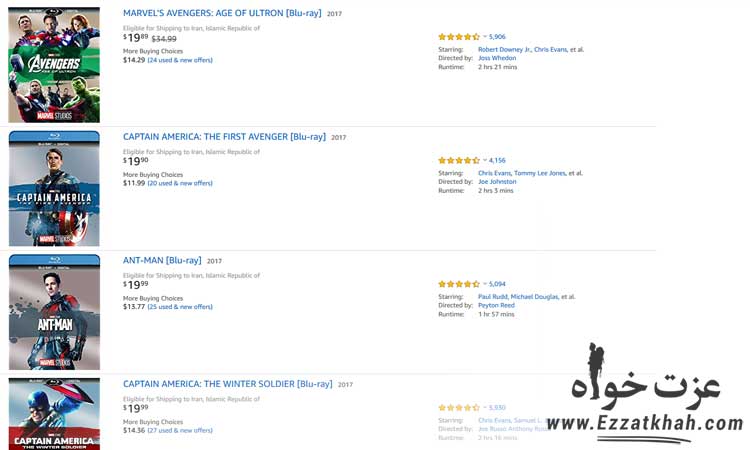Open the 24 used & new offers link
Viewport: 750px width, 450px height.
click(x=180, y=60)
